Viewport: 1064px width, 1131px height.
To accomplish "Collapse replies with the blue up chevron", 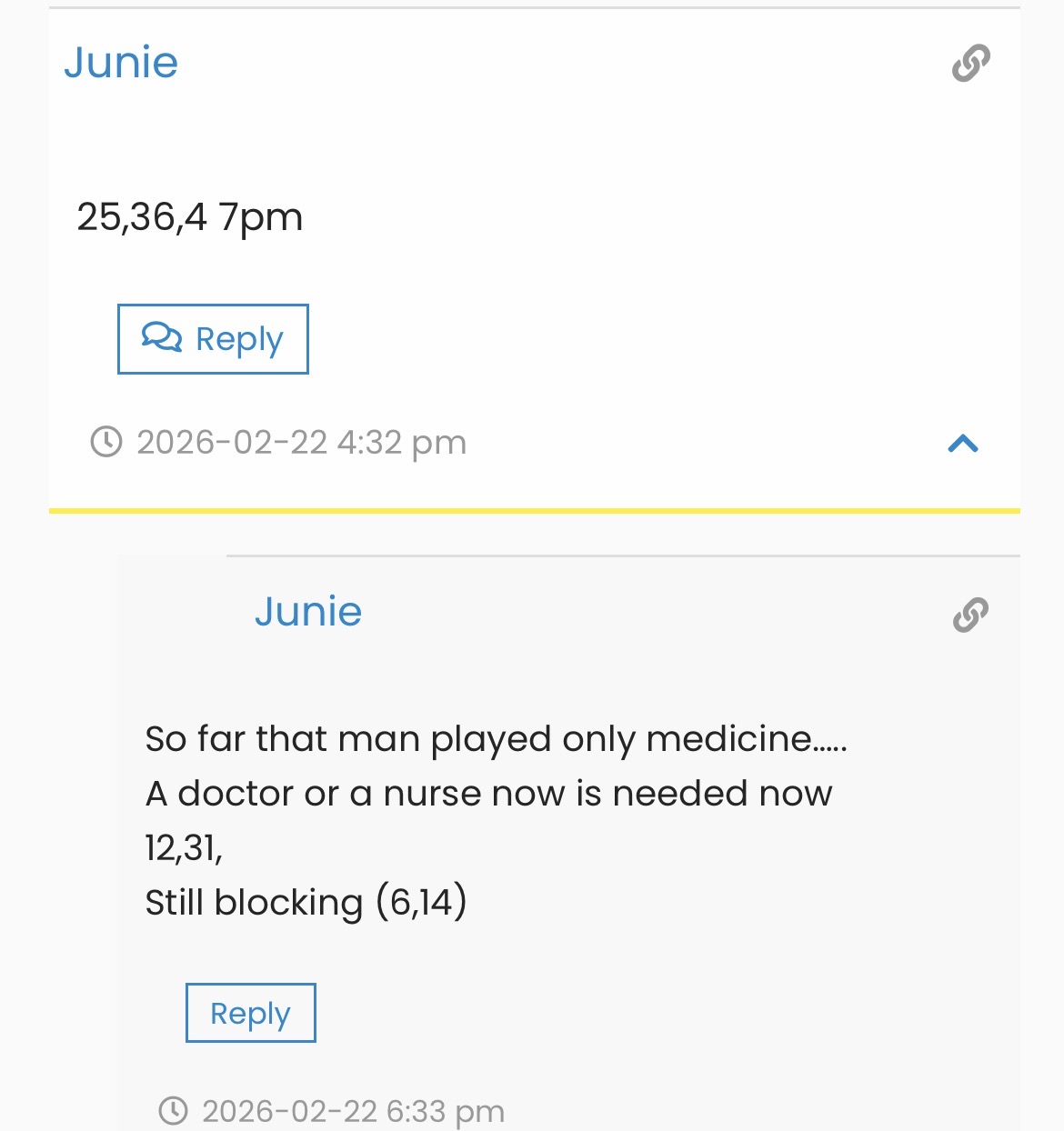I will (963, 443).
